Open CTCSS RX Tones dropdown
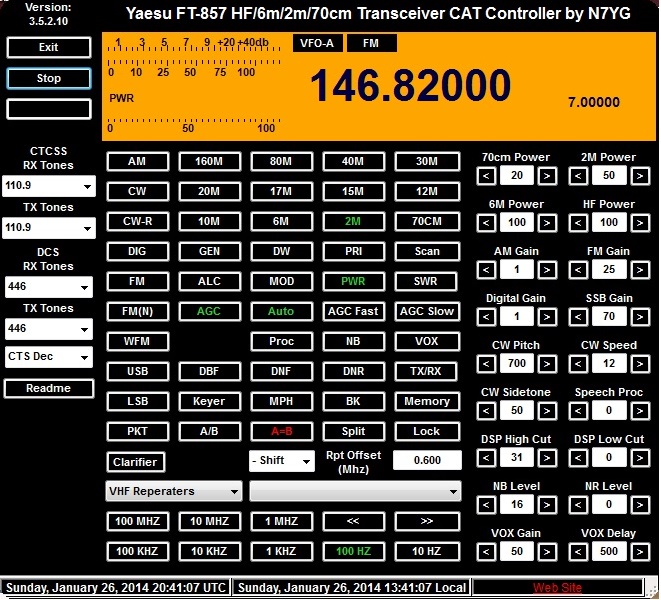The image size is (661, 600). pyautogui.click(x=48, y=186)
